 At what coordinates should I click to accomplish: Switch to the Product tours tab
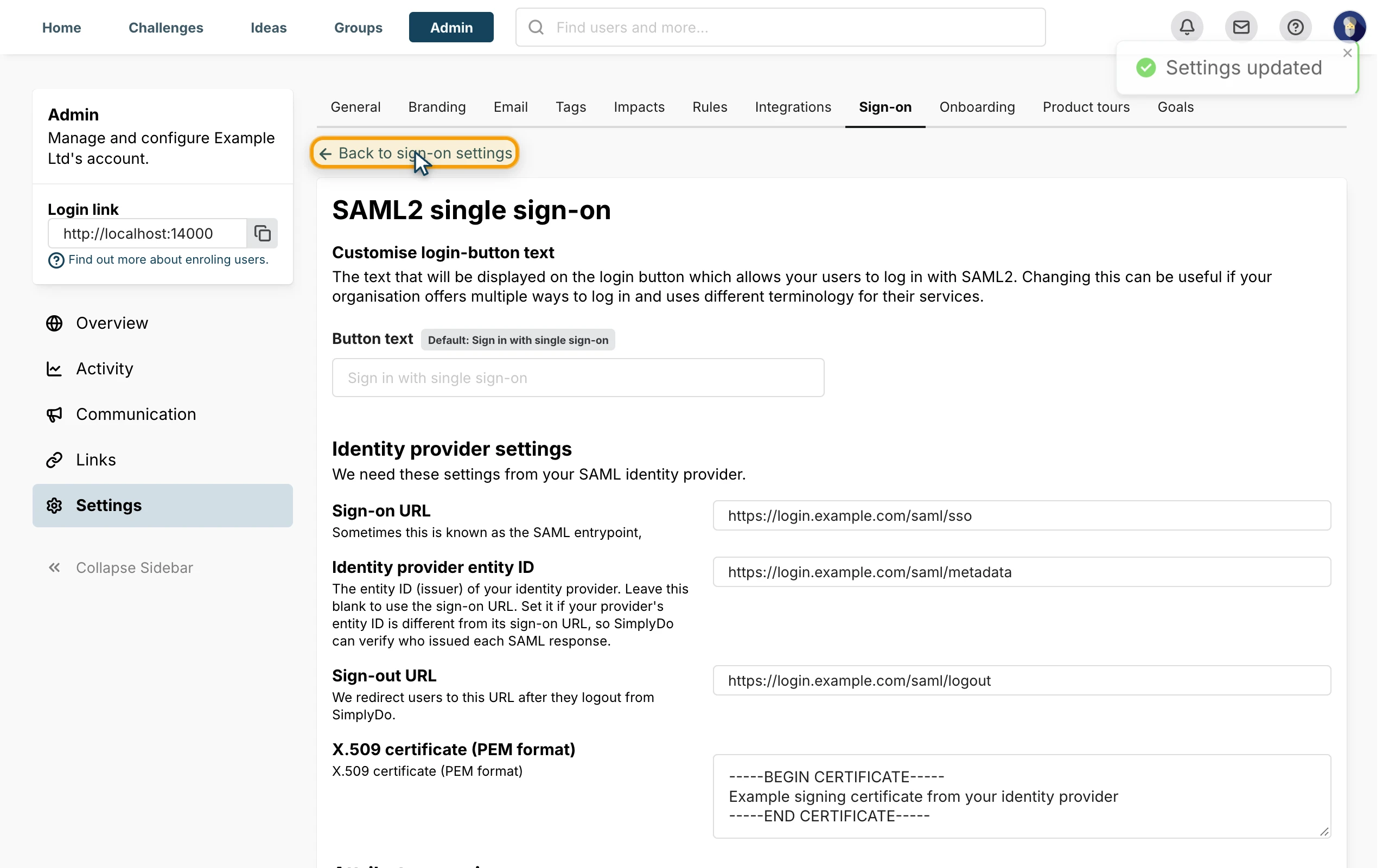point(1086,107)
